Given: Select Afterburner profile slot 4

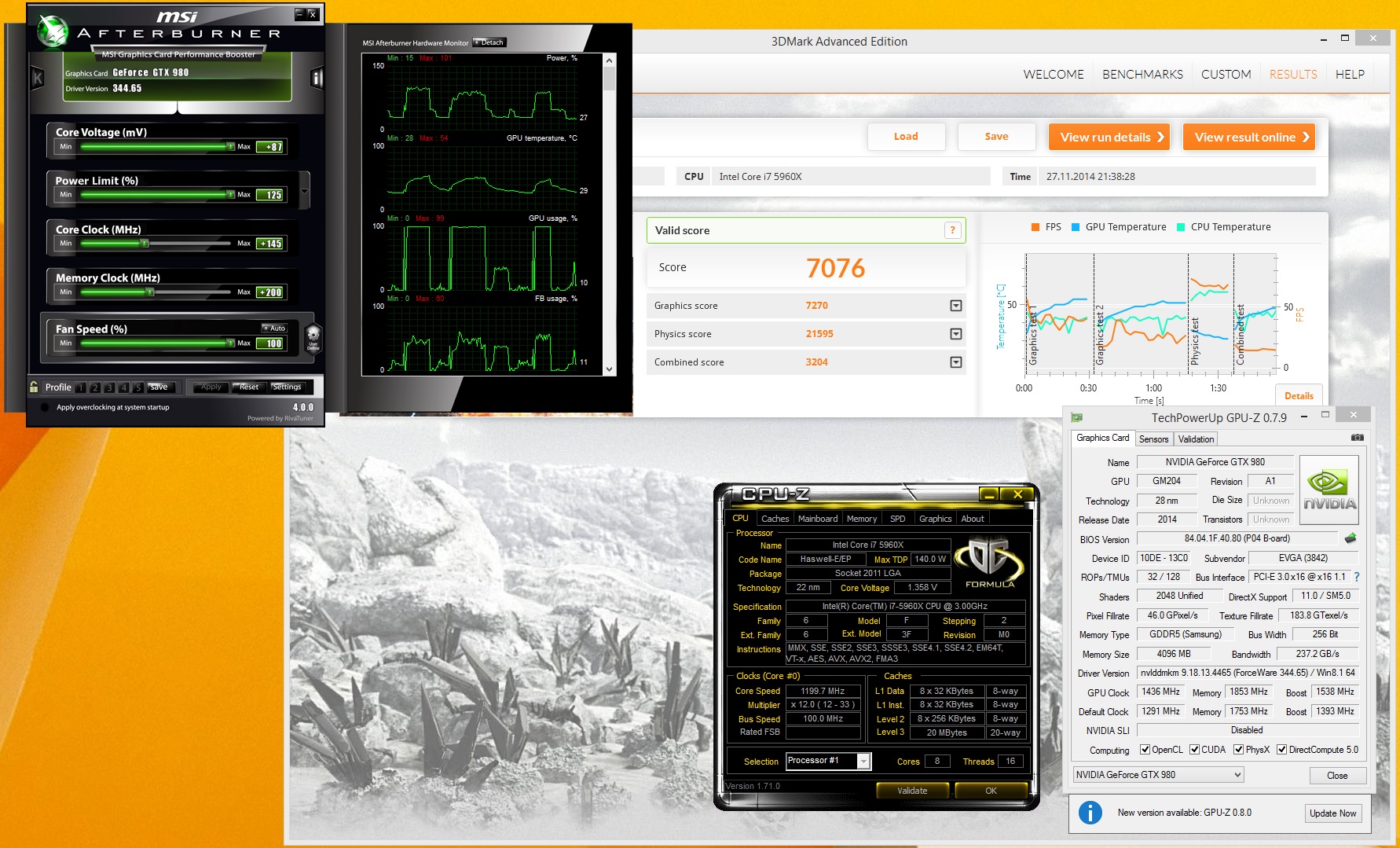Looking at the screenshot, I should [x=123, y=387].
